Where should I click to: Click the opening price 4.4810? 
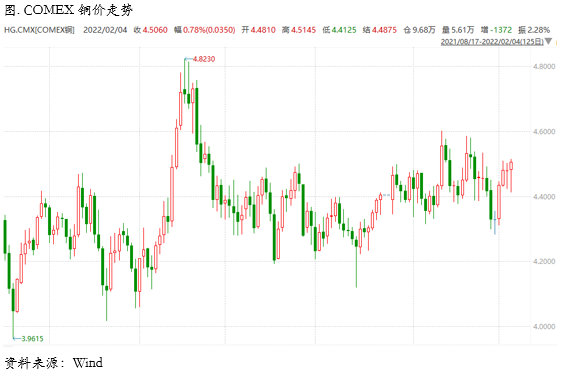(x=263, y=30)
